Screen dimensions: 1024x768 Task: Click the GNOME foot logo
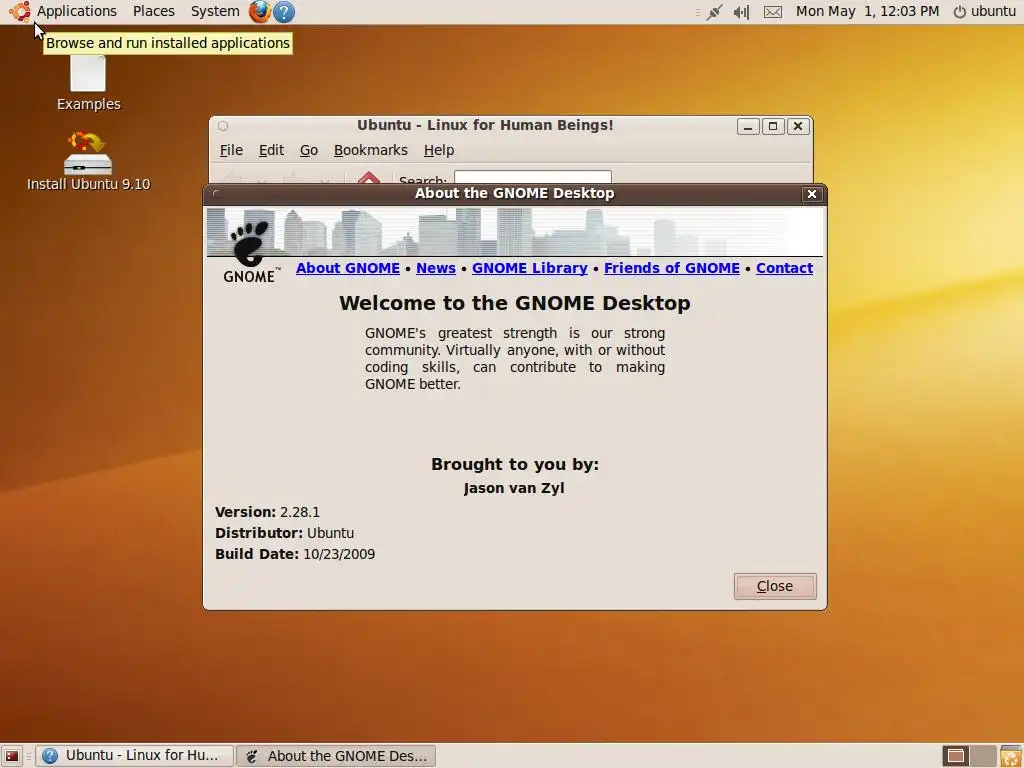[x=251, y=252]
